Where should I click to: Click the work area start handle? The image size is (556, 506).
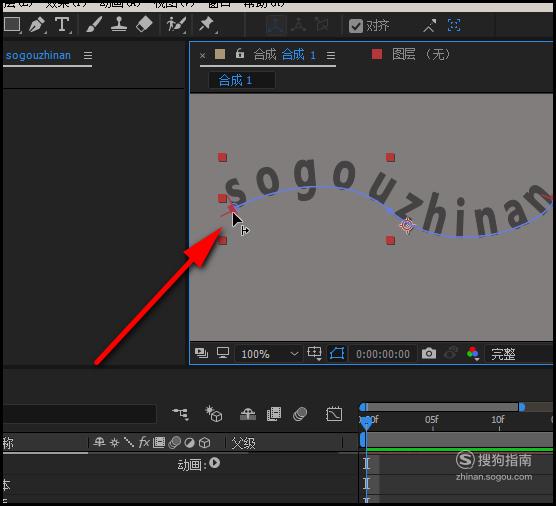[362, 440]
